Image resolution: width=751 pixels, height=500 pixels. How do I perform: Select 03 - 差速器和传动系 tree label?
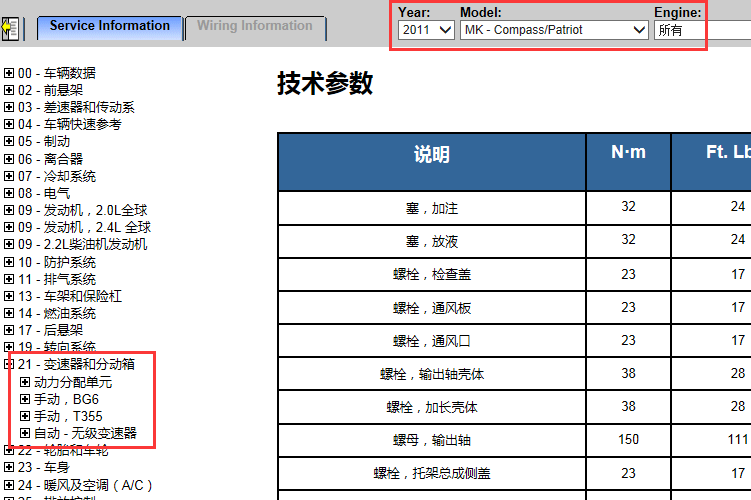[x=76, y=107]
